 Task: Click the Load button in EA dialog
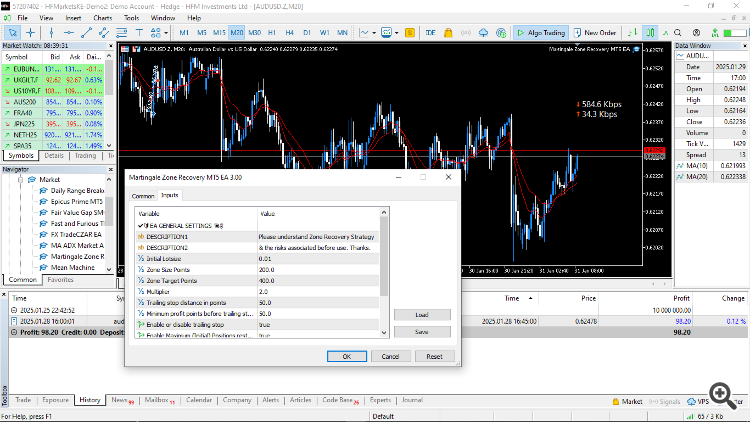(x=422, y=314)
